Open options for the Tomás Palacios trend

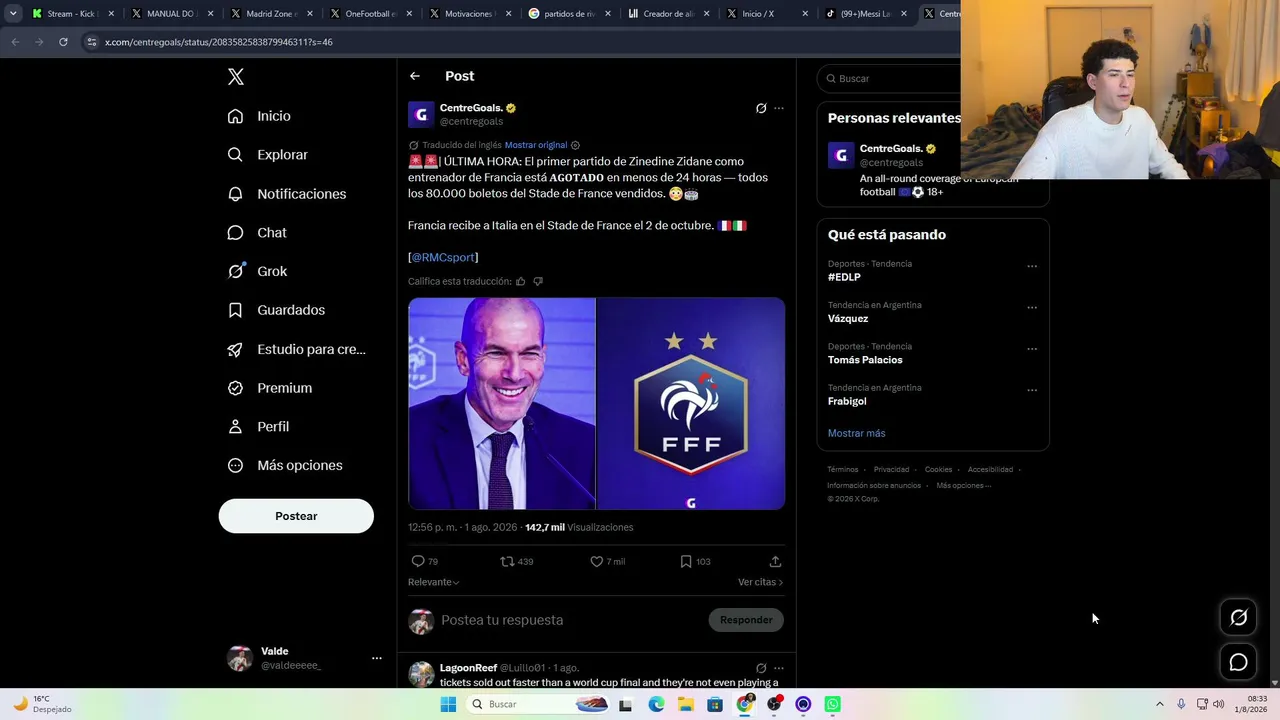click(1032, 349)
